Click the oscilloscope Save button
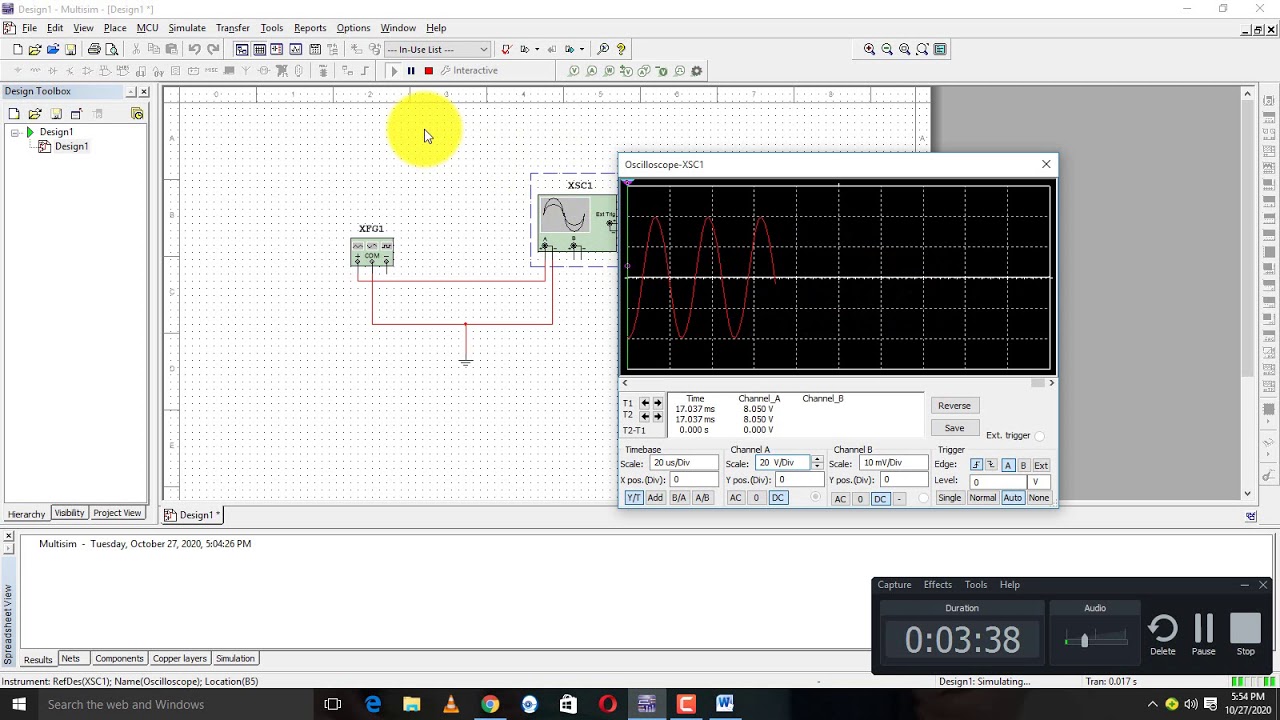1280x720 pixels. [954, 428]
